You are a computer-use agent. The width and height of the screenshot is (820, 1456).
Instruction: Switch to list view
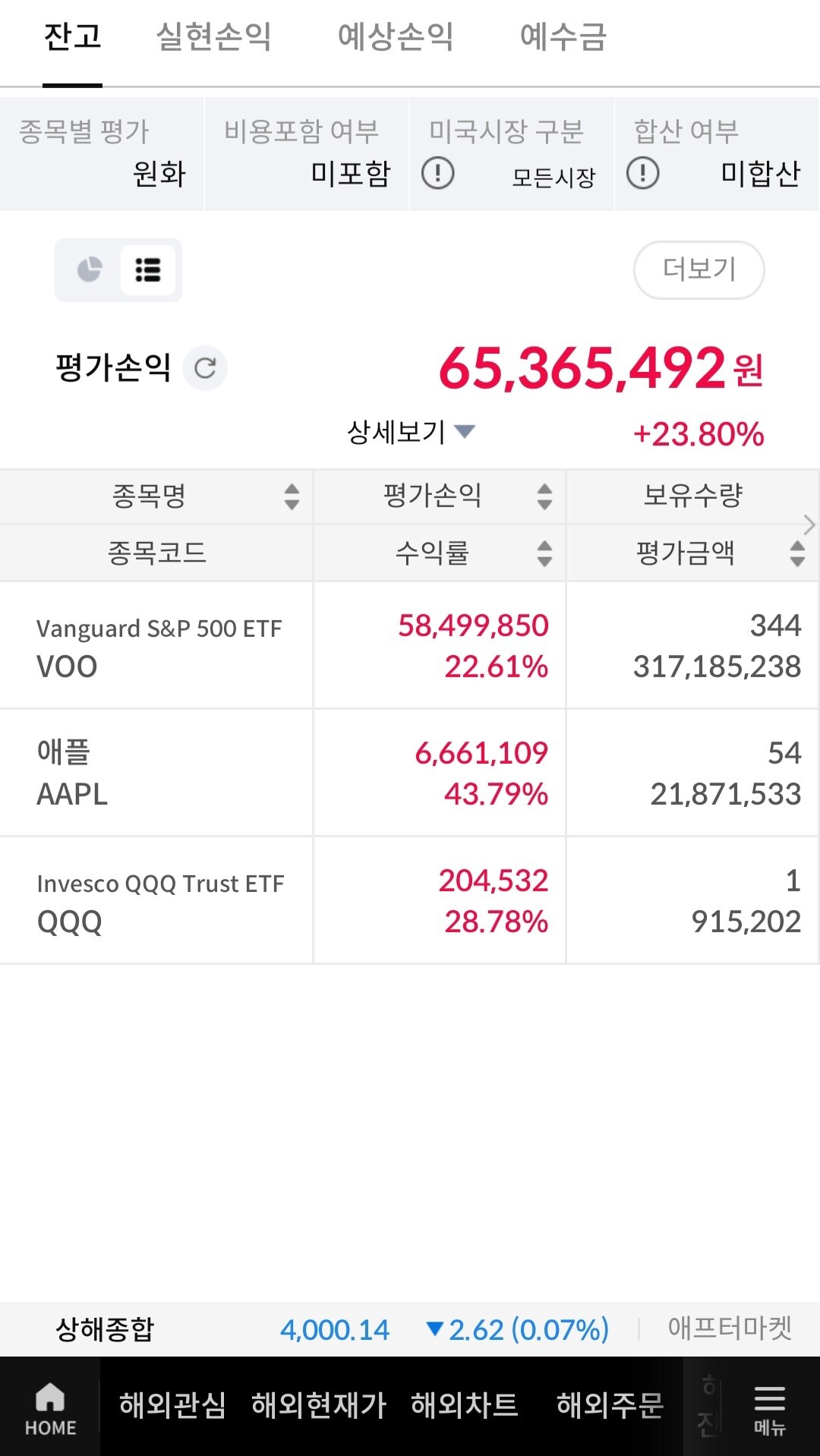pos(148,269)
